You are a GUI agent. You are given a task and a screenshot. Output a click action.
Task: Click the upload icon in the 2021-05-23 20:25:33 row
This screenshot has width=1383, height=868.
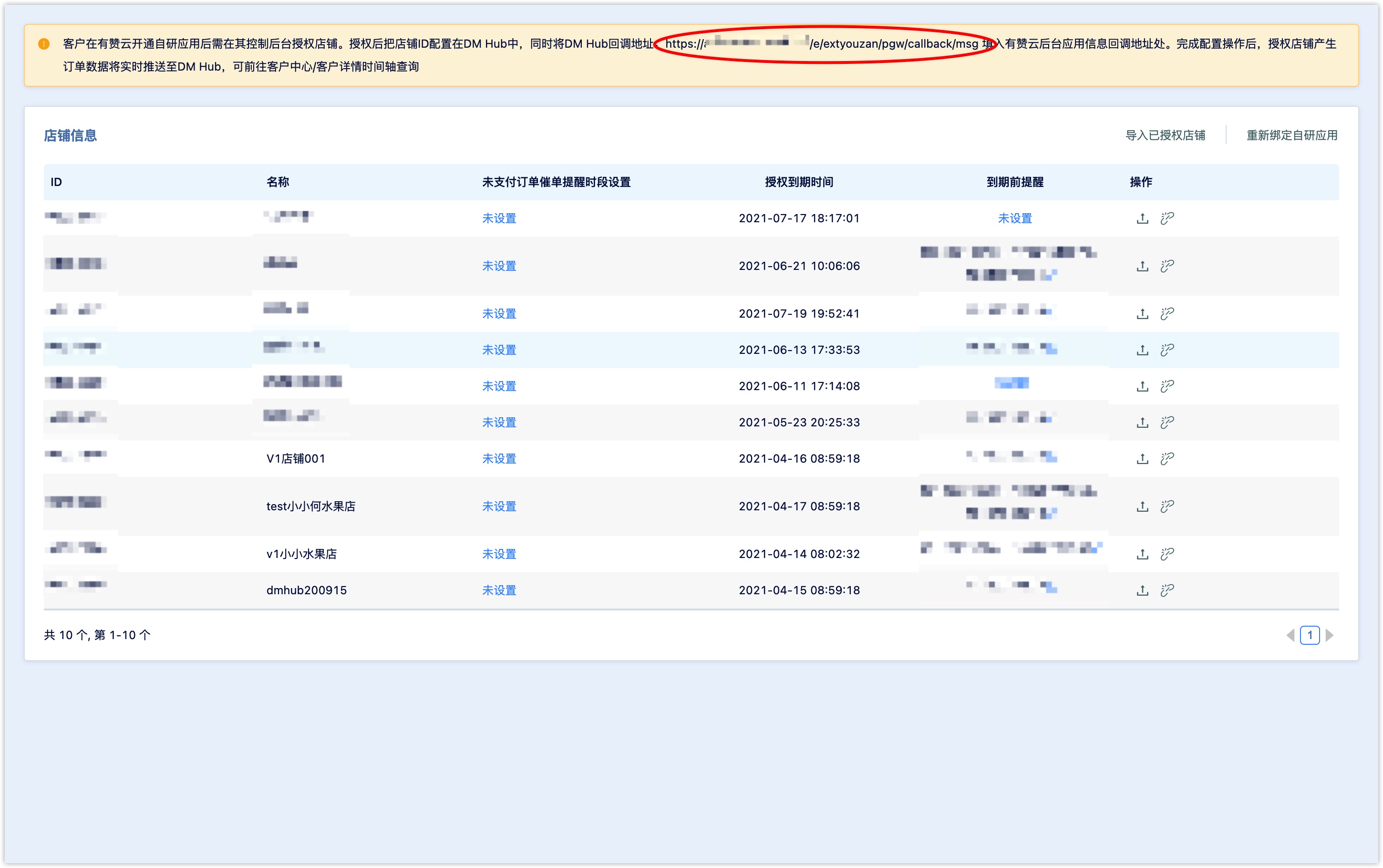1142,422
